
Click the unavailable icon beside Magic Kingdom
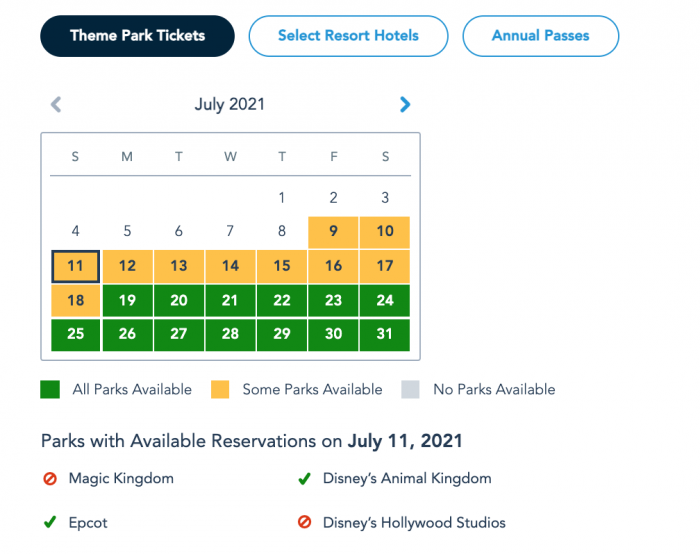[50, 479]
